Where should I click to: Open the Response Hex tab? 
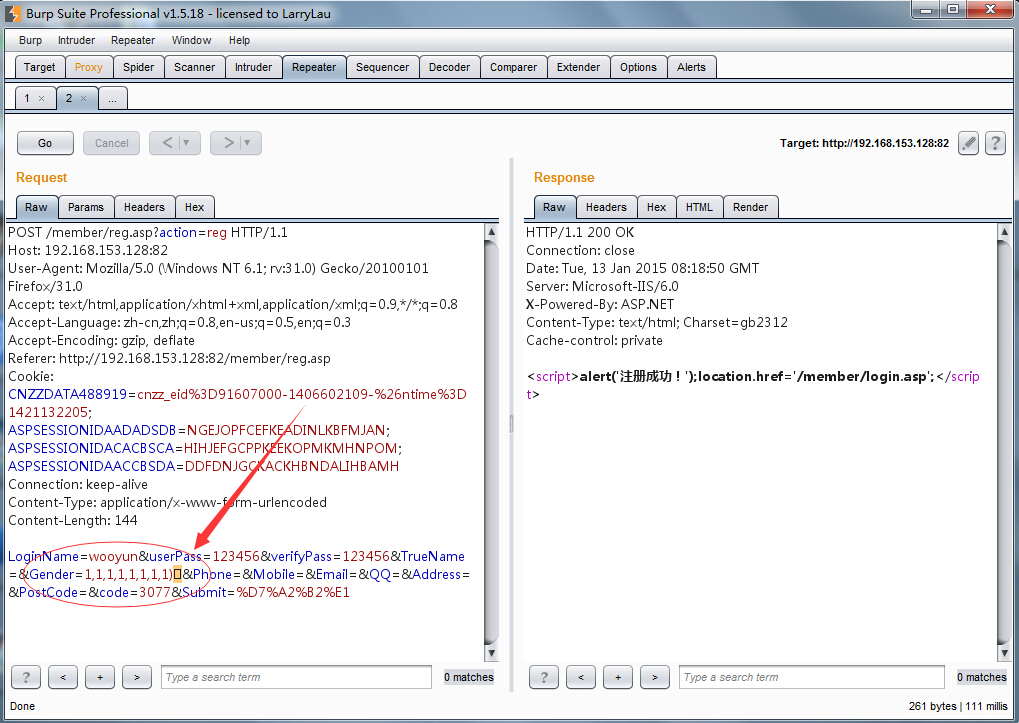coord(656,207)
